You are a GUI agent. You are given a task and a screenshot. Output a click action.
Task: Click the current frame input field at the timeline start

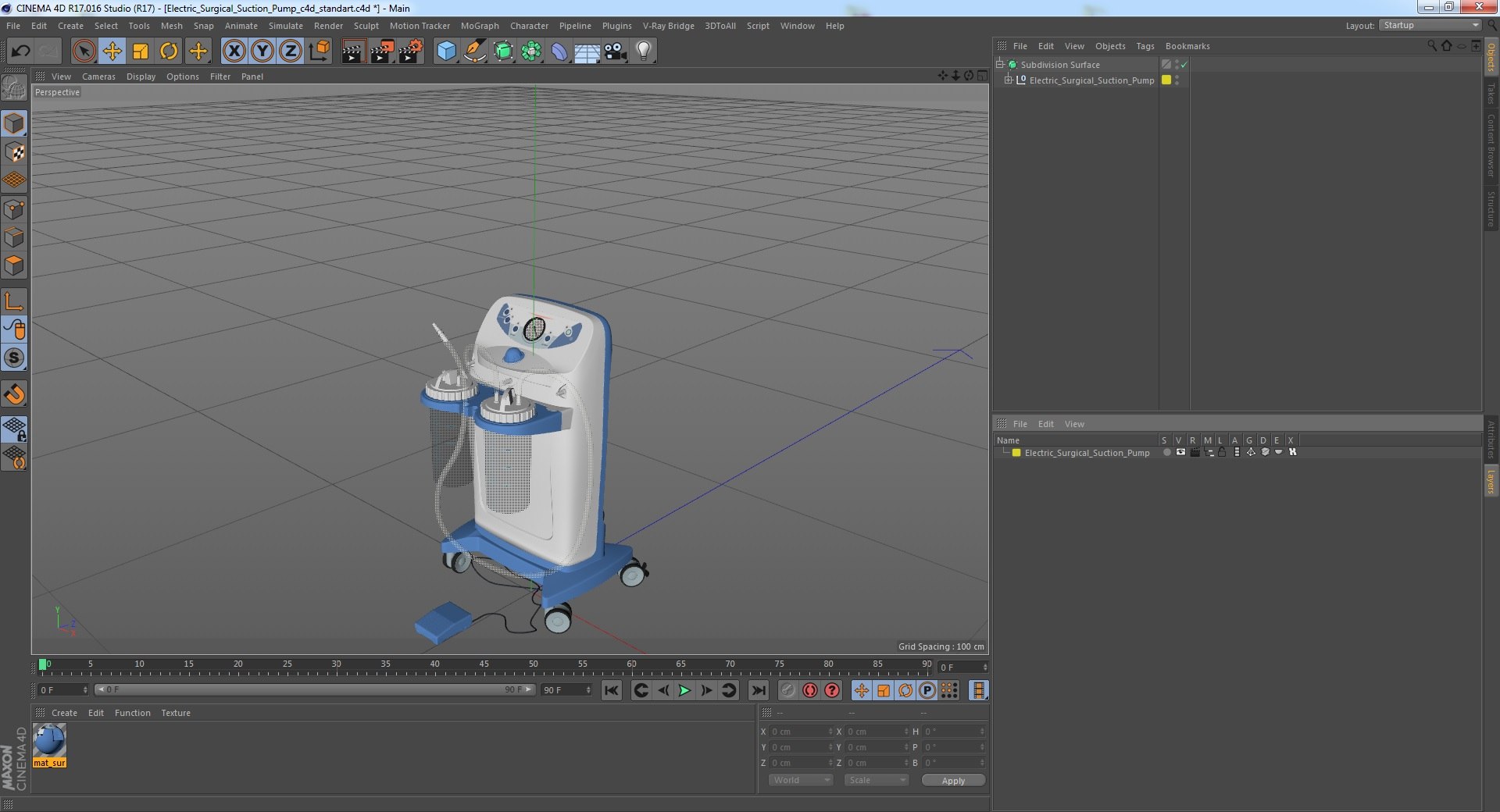[x=62, y=690]
